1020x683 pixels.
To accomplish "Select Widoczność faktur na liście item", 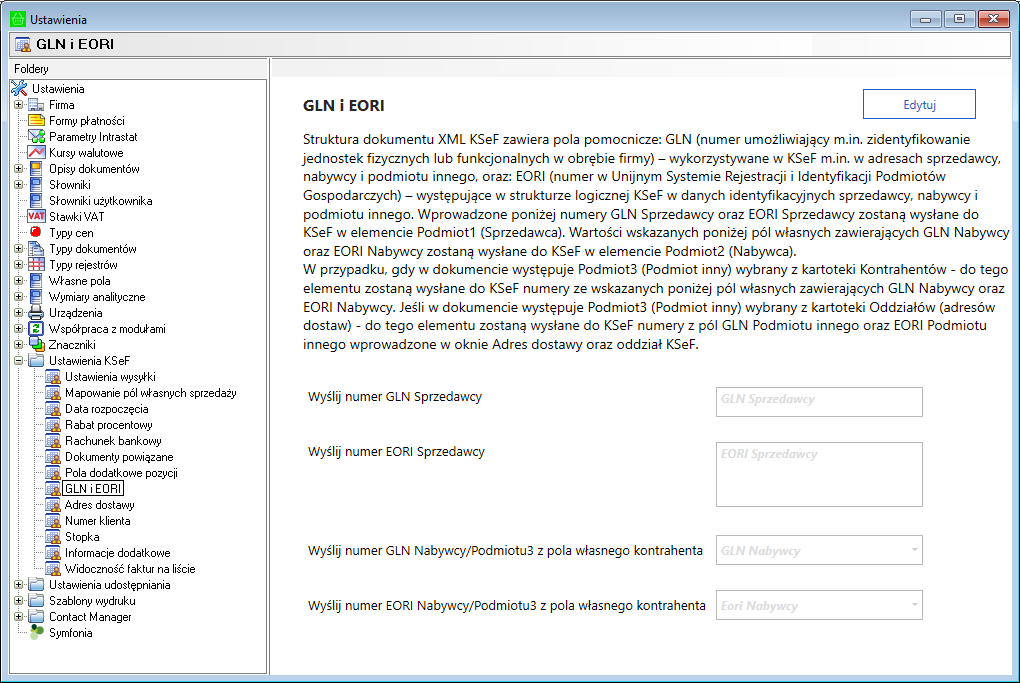I will point(130,569).
